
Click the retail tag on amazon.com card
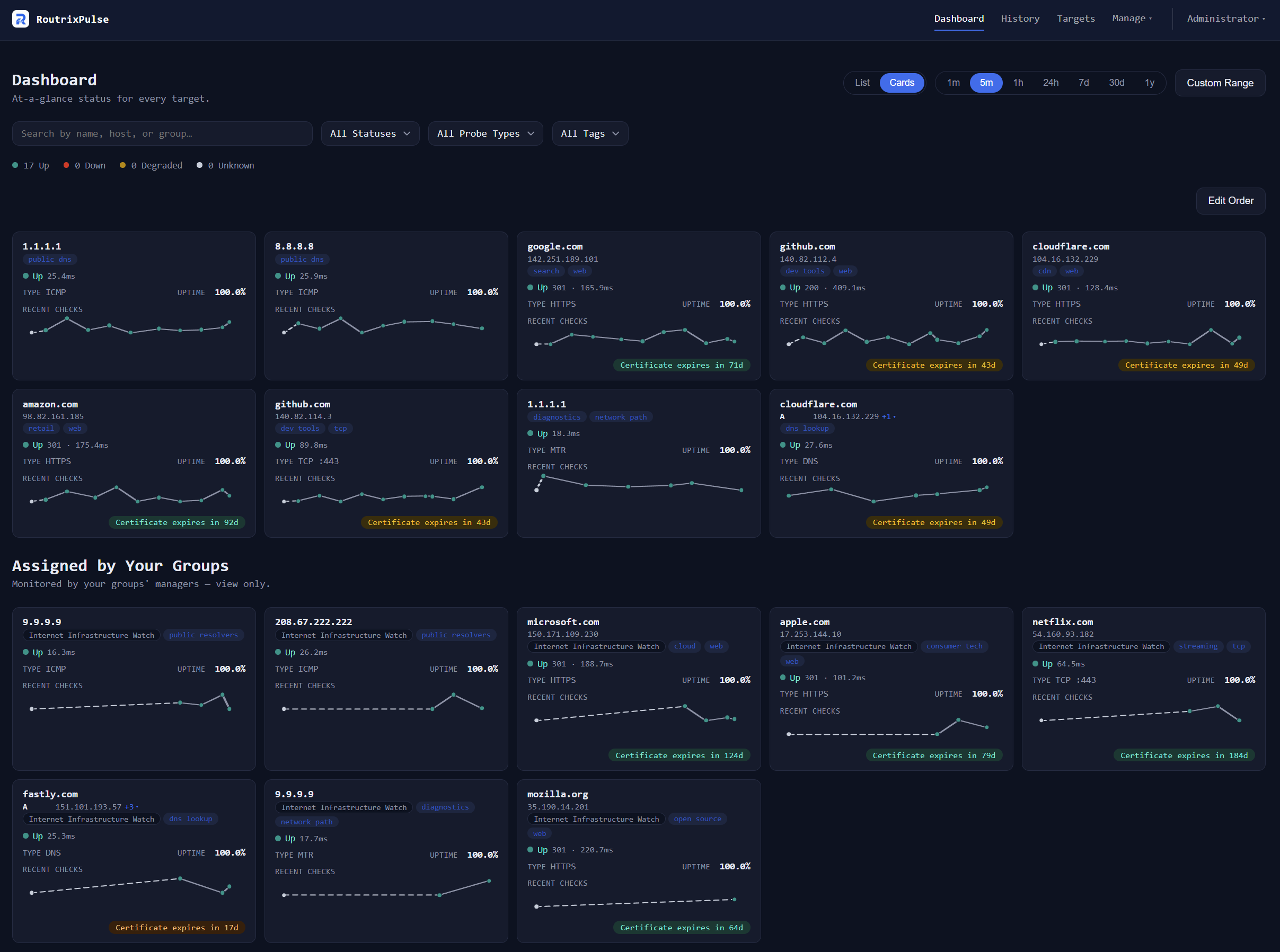click(41, 428)
